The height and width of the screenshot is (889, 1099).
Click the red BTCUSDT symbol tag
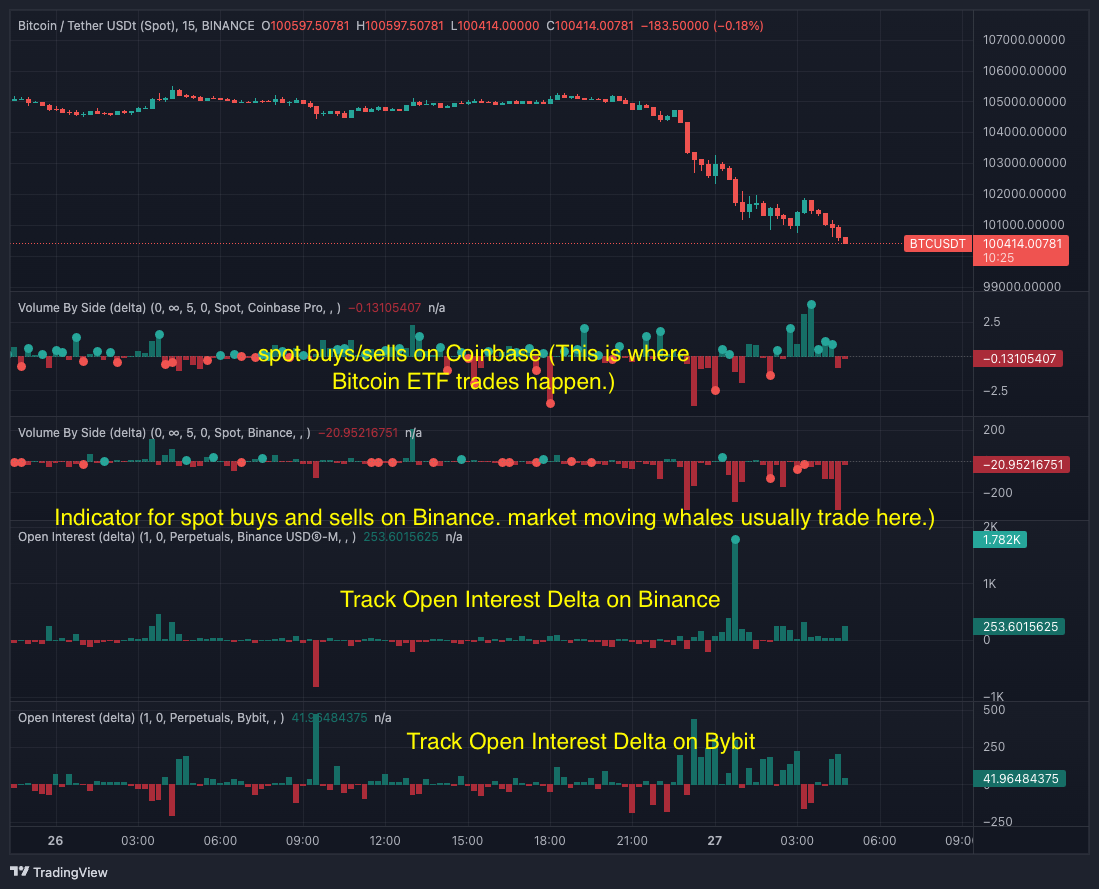[937, 244]
